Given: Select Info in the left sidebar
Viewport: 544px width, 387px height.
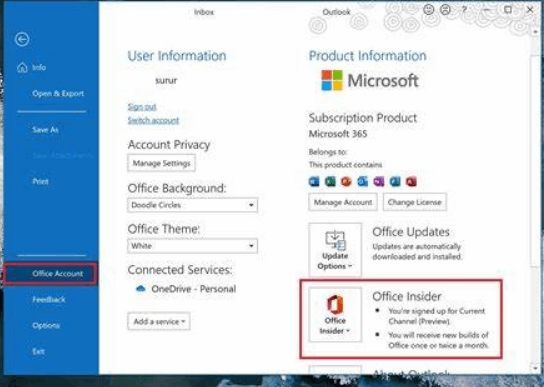Looking at the screenshot, I should pyautogui.click(x=39, y=67).
